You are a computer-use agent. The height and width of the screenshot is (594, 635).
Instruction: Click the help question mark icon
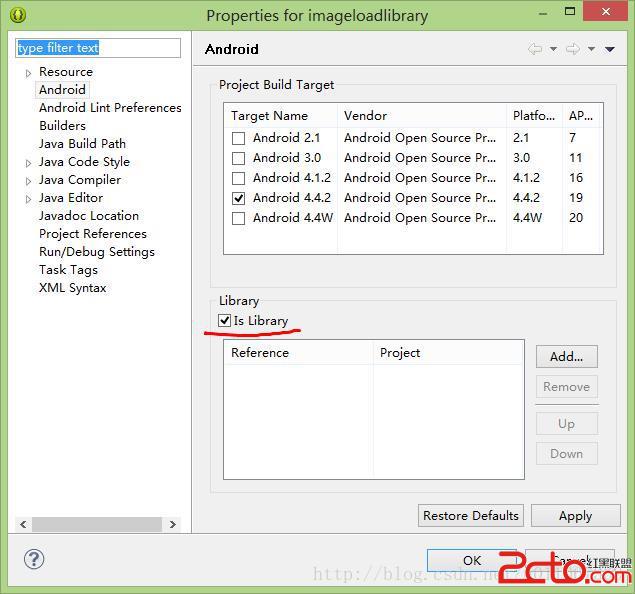click(34, 559)
